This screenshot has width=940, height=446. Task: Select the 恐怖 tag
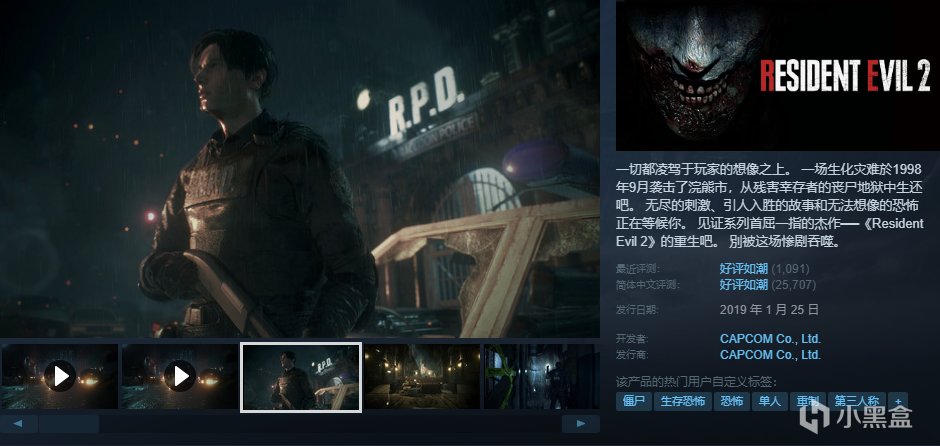coord(731,402)
